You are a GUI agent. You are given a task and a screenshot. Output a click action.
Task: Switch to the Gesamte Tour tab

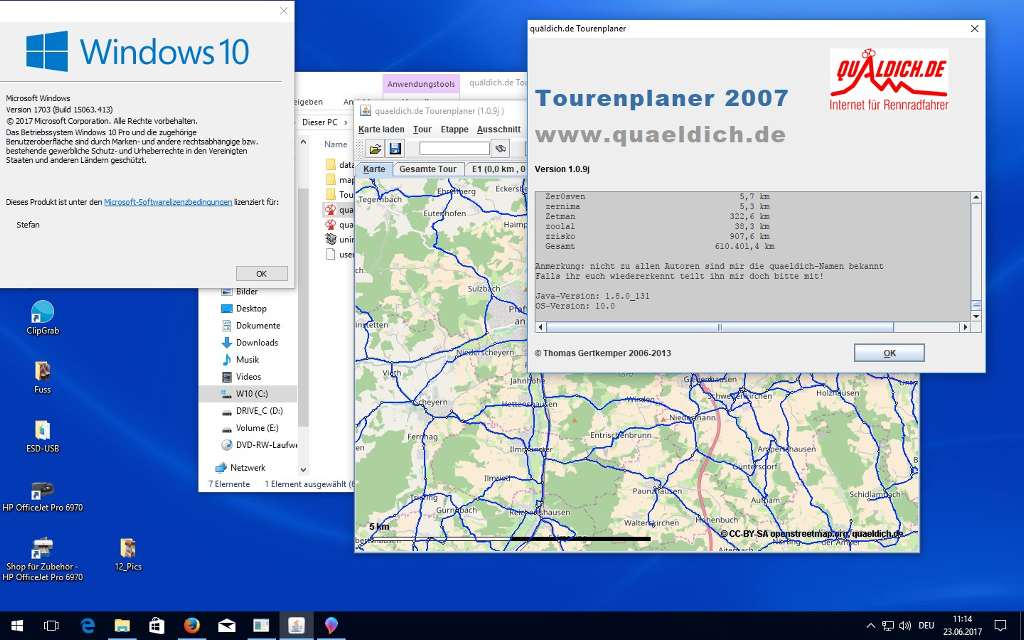pos(427,169)
